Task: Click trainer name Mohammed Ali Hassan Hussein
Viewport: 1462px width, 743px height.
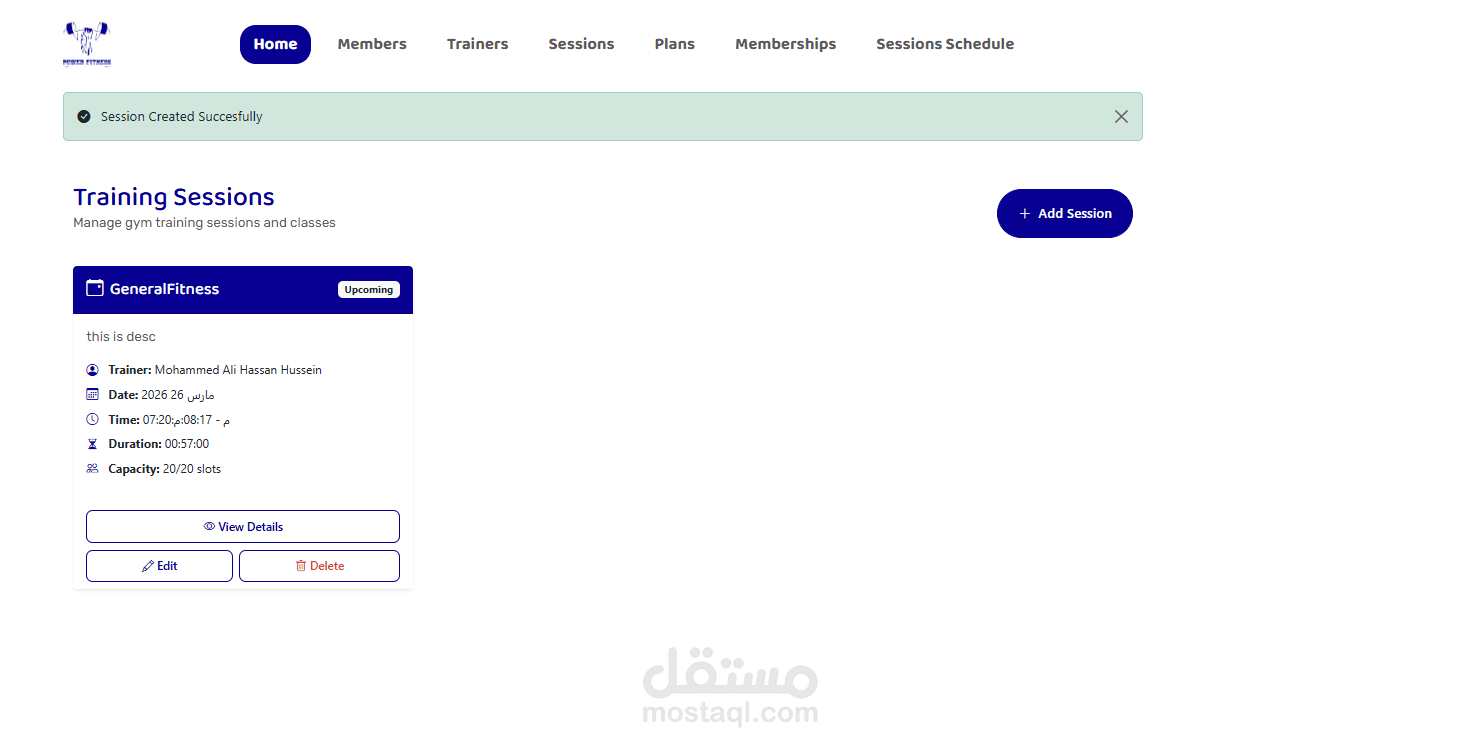Action: 238,370
